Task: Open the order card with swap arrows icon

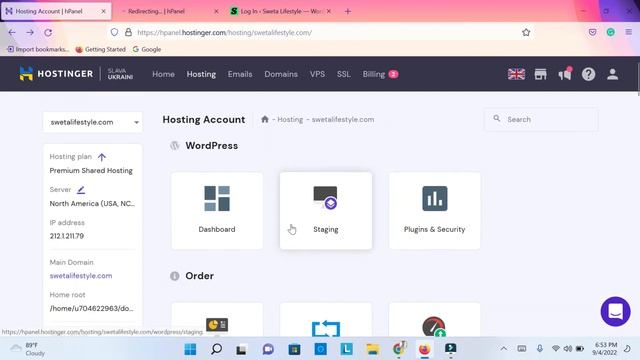Action: [x=326, y=320]
